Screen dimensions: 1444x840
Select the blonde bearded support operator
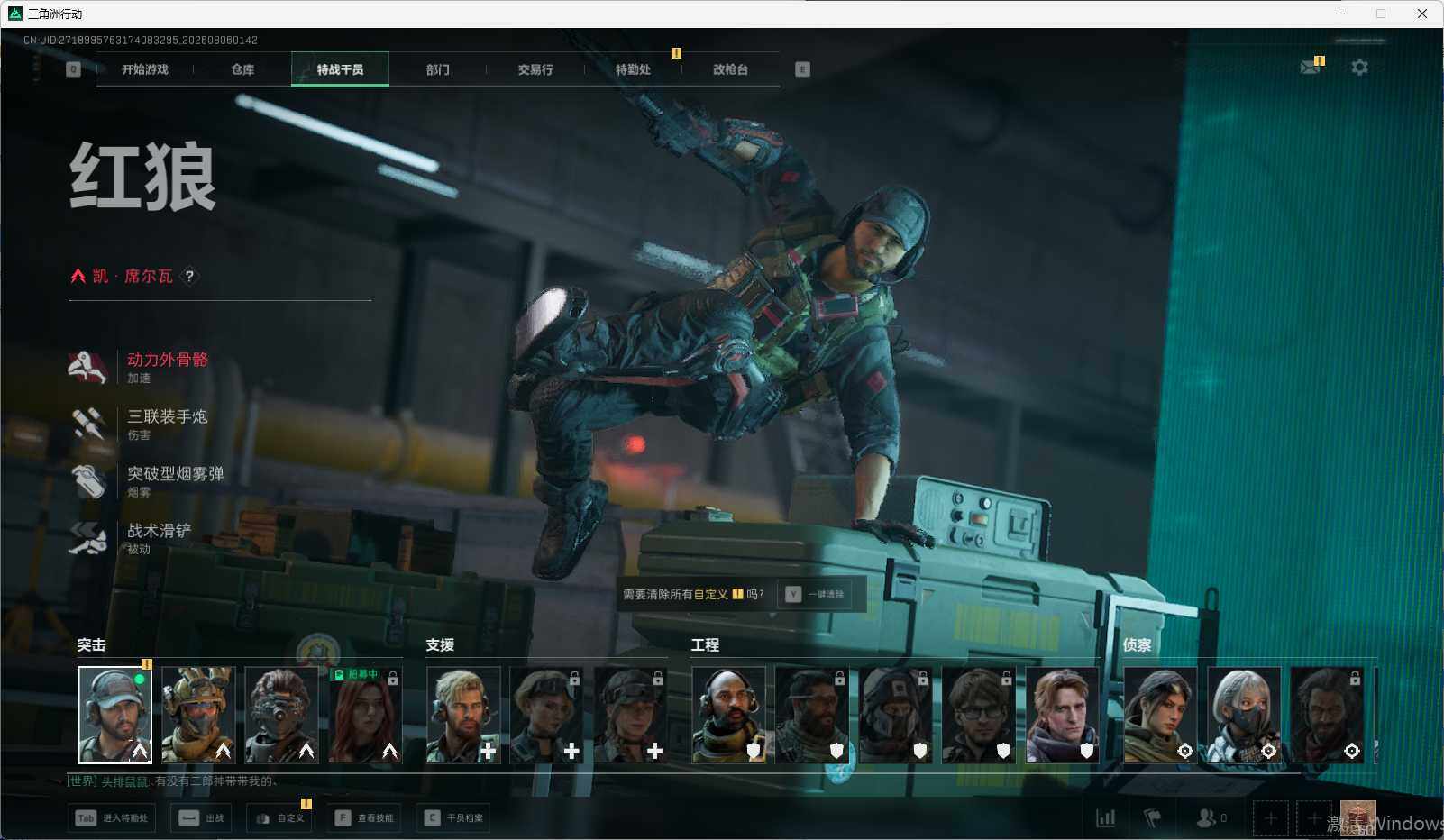tap(463, 715)
